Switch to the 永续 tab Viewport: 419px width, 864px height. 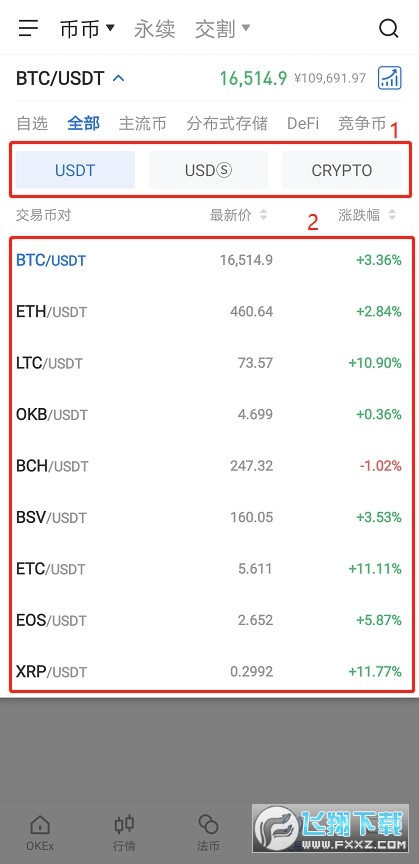coord(154,29)
